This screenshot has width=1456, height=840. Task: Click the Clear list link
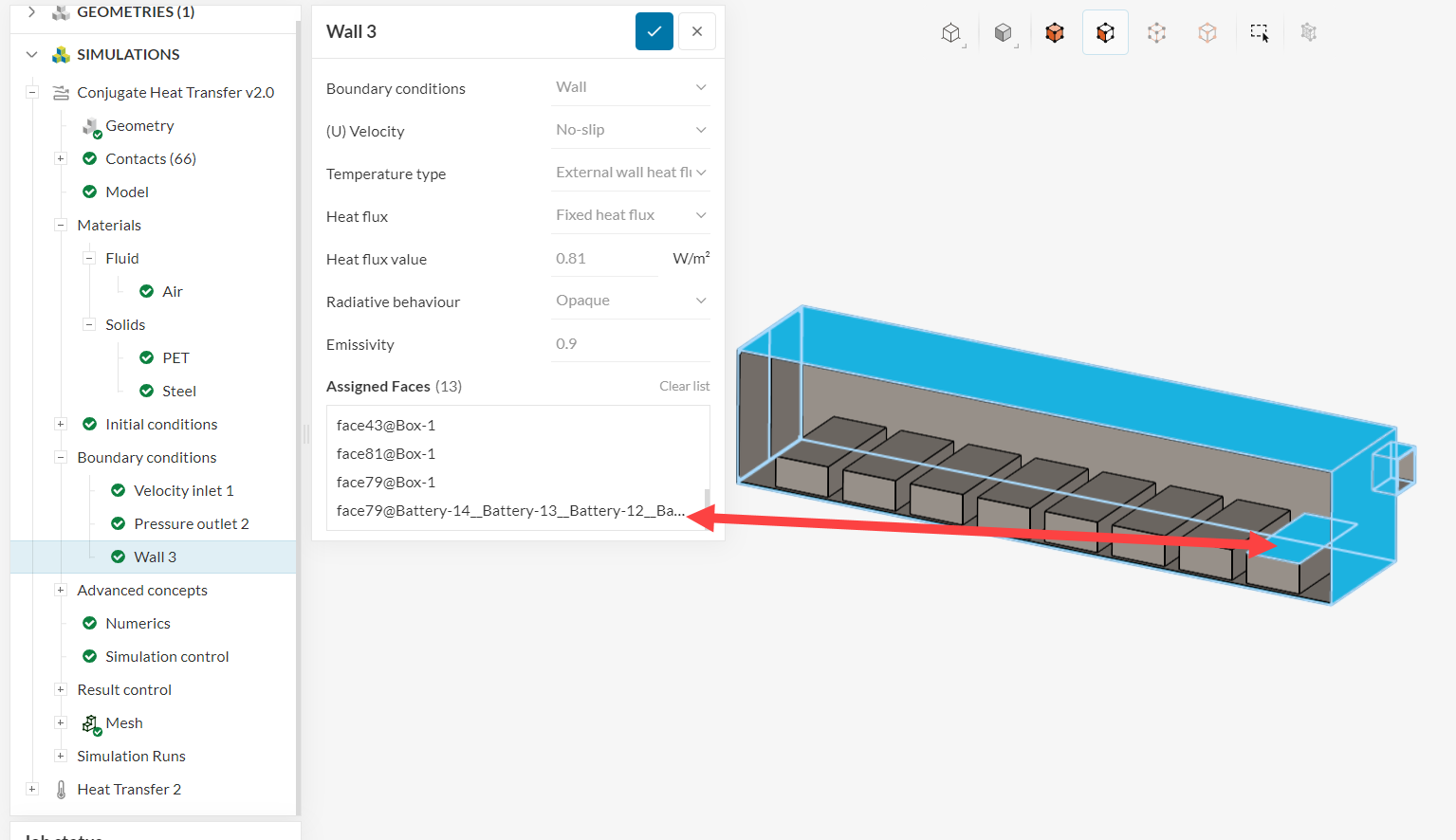[x=684, y=386]
